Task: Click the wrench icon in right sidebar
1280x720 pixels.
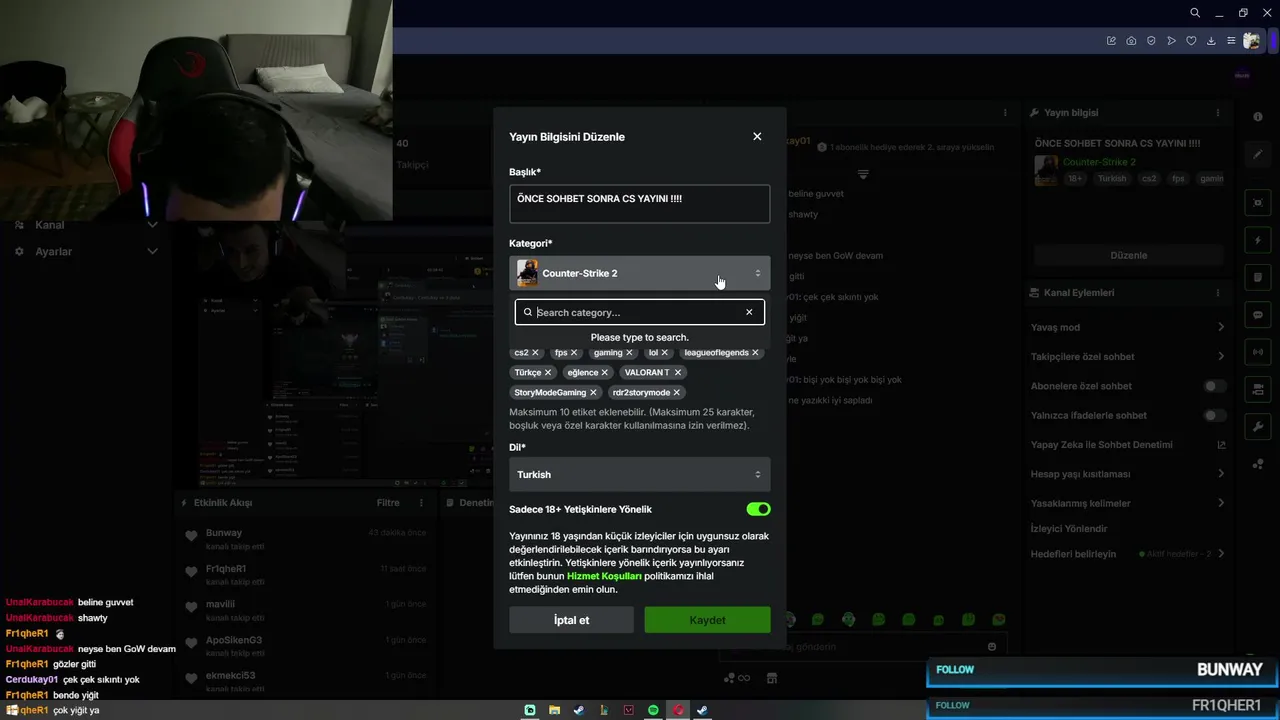Action: pyautogui.click(x=1258, y=427)
